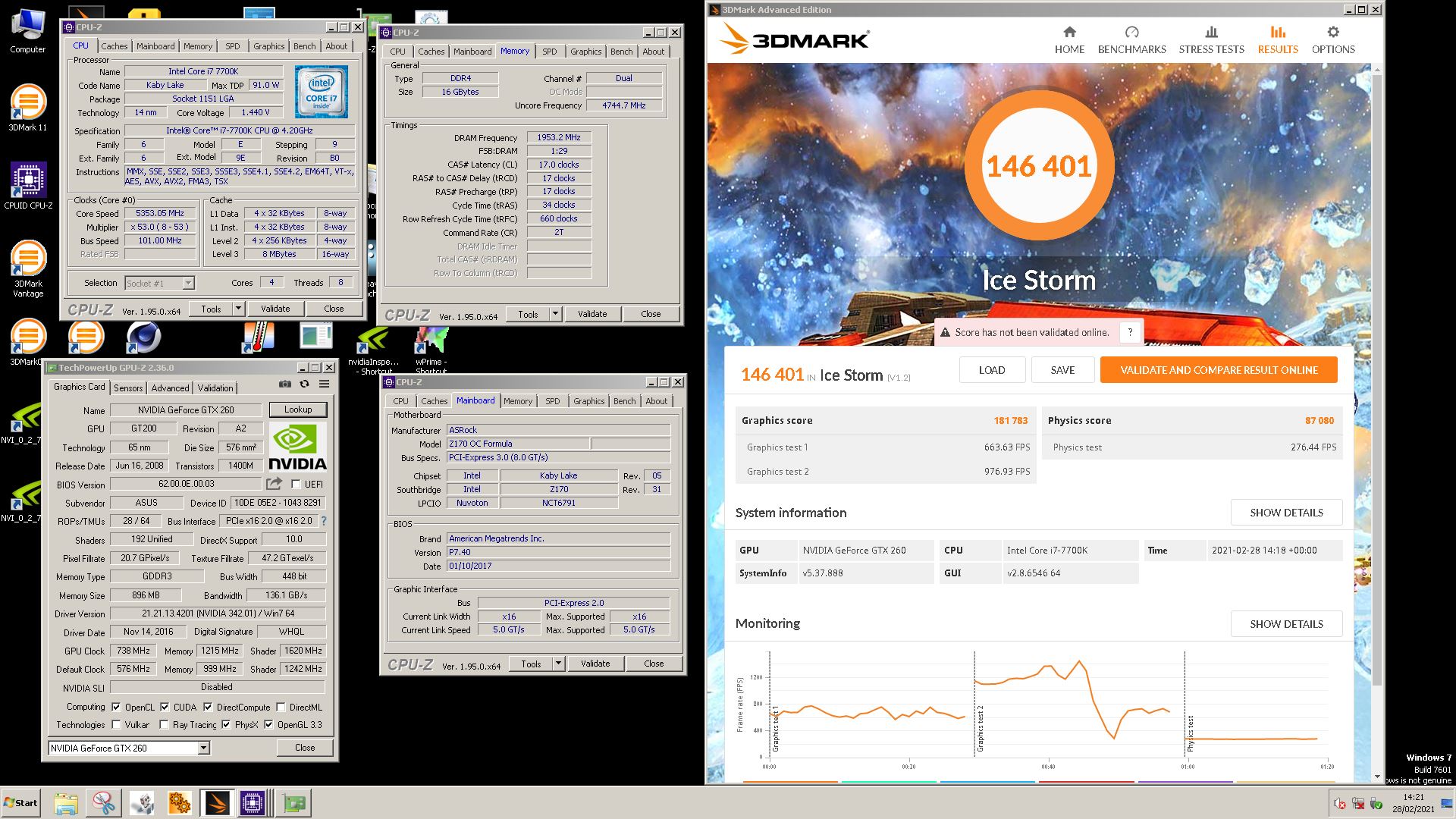Image resolution: width=1456 pixels, height=819 pixels.
Task: Click the Lookup button in GPU-Z
Action: (x=298, y=409)
